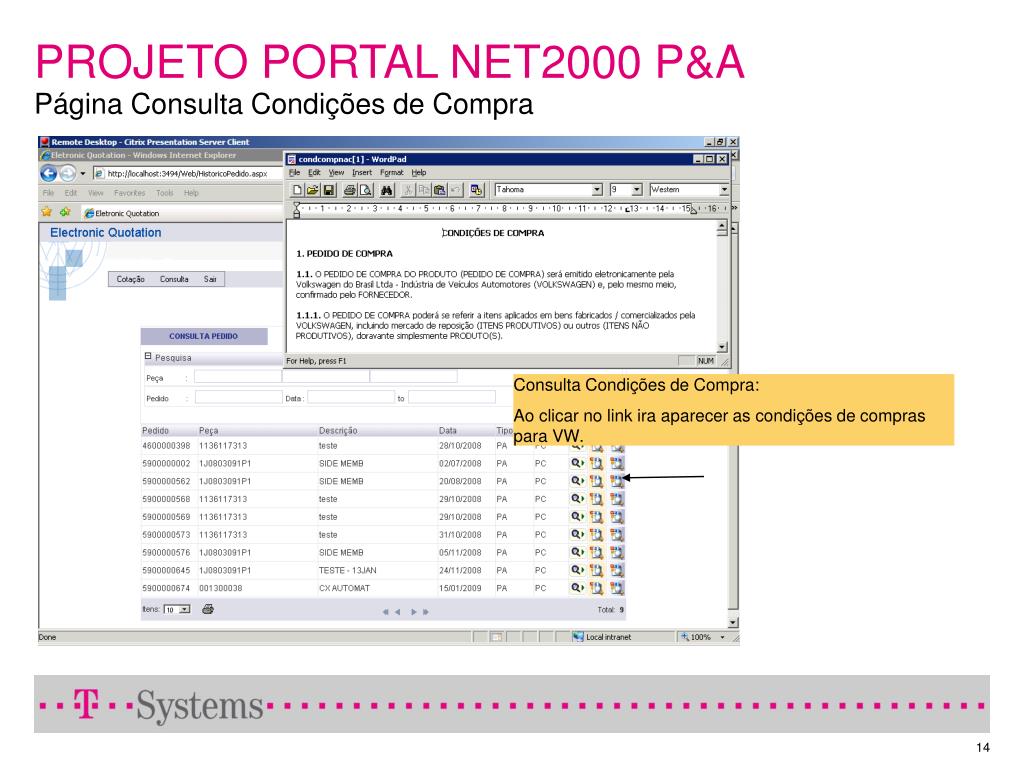Image resolution: width=1024 pixels, height=768 pixels.
Task: Click the Pedido column header
Action: click(x=155, y=431)
